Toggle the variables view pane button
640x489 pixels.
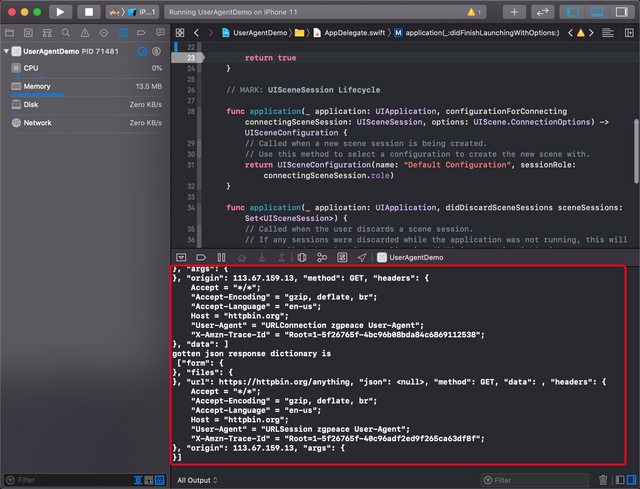(620, 480)
